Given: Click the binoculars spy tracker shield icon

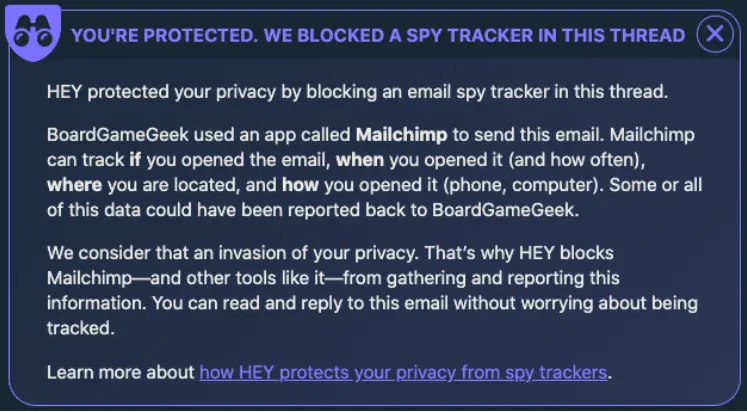Looking at the screenshot, I should [x=33, y=32].
